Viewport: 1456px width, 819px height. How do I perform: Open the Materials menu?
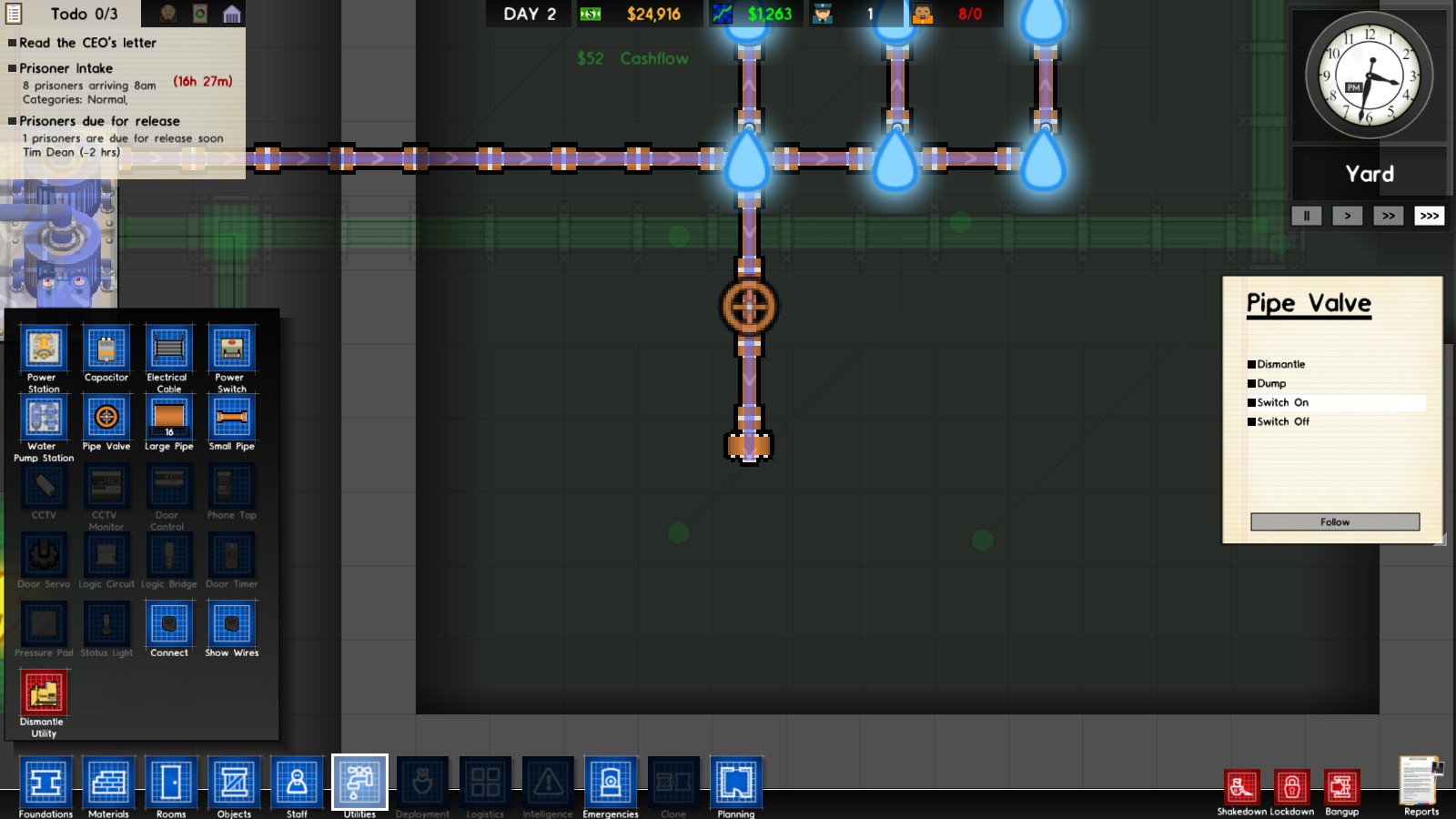pyautogui.click(x=108, y=782)
